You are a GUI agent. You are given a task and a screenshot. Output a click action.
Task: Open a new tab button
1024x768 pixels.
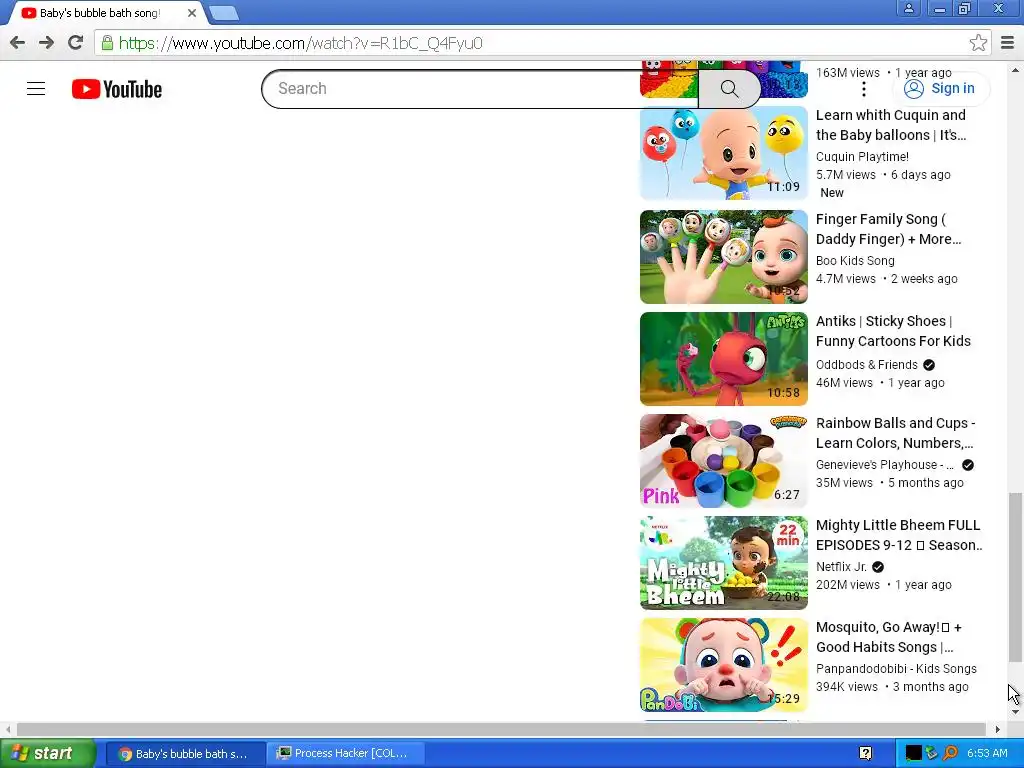tap(224, 13)
